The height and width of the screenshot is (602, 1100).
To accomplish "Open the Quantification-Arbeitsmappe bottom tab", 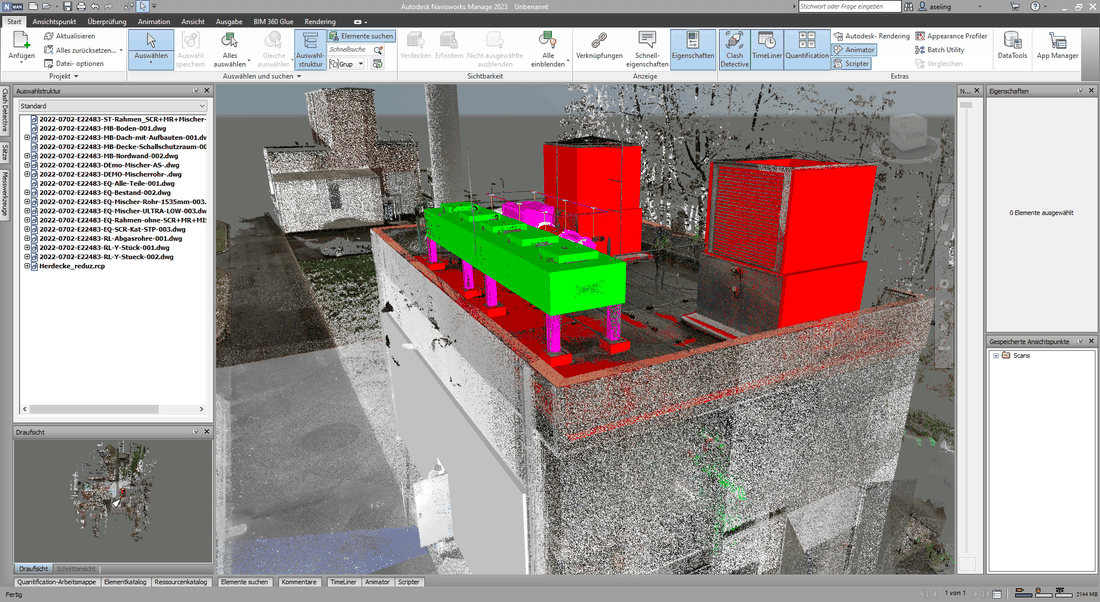I will tap(56, 582).
